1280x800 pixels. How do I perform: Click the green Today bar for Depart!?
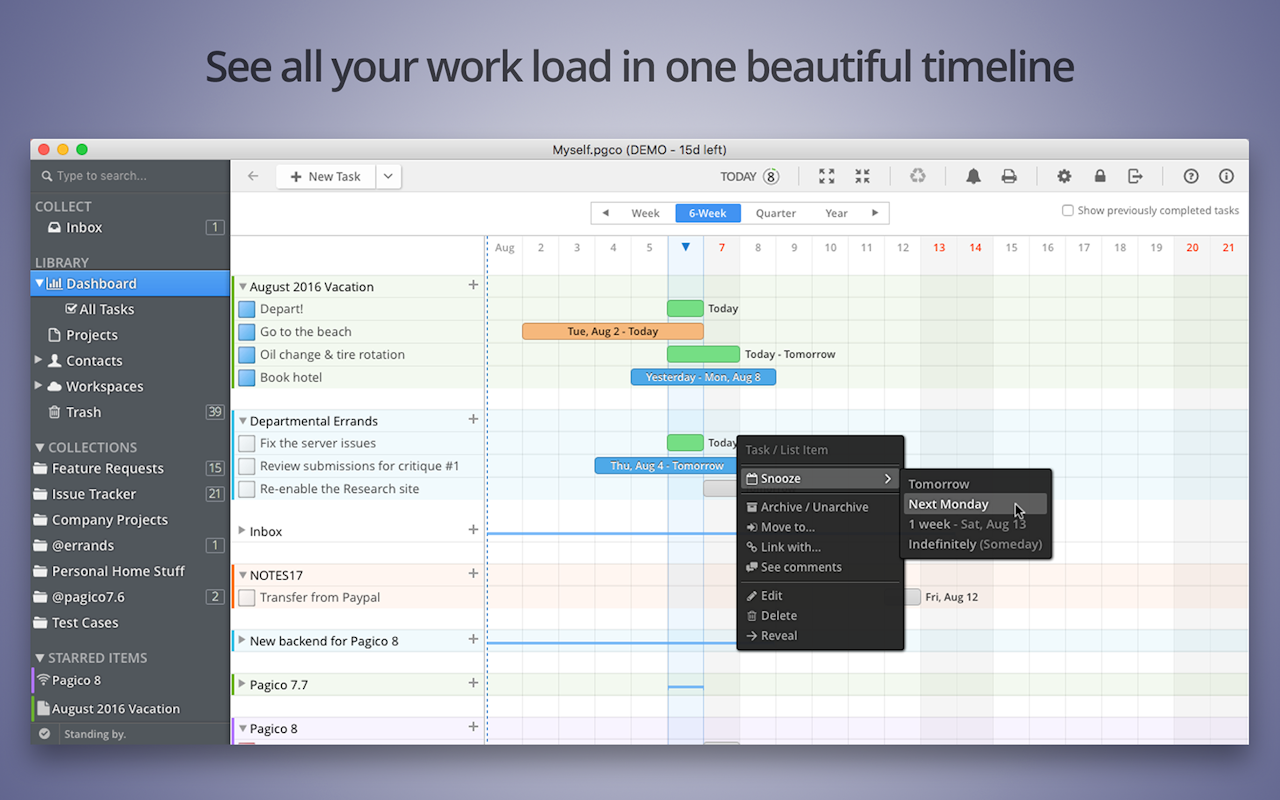685,308
